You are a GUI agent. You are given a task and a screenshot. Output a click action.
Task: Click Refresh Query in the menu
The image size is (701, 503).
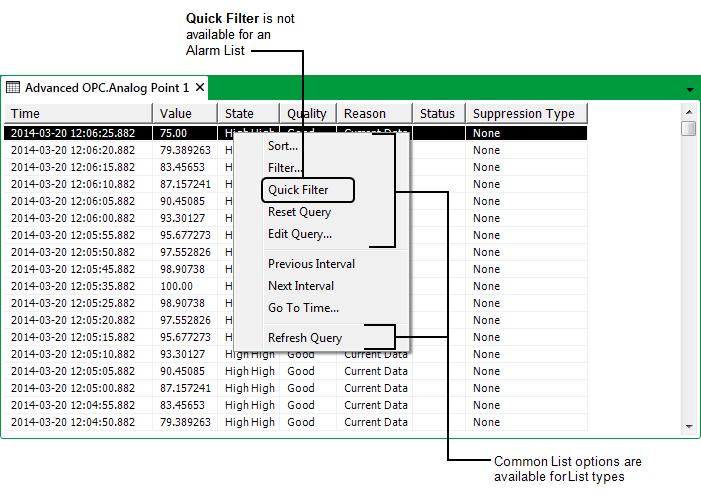304,338
